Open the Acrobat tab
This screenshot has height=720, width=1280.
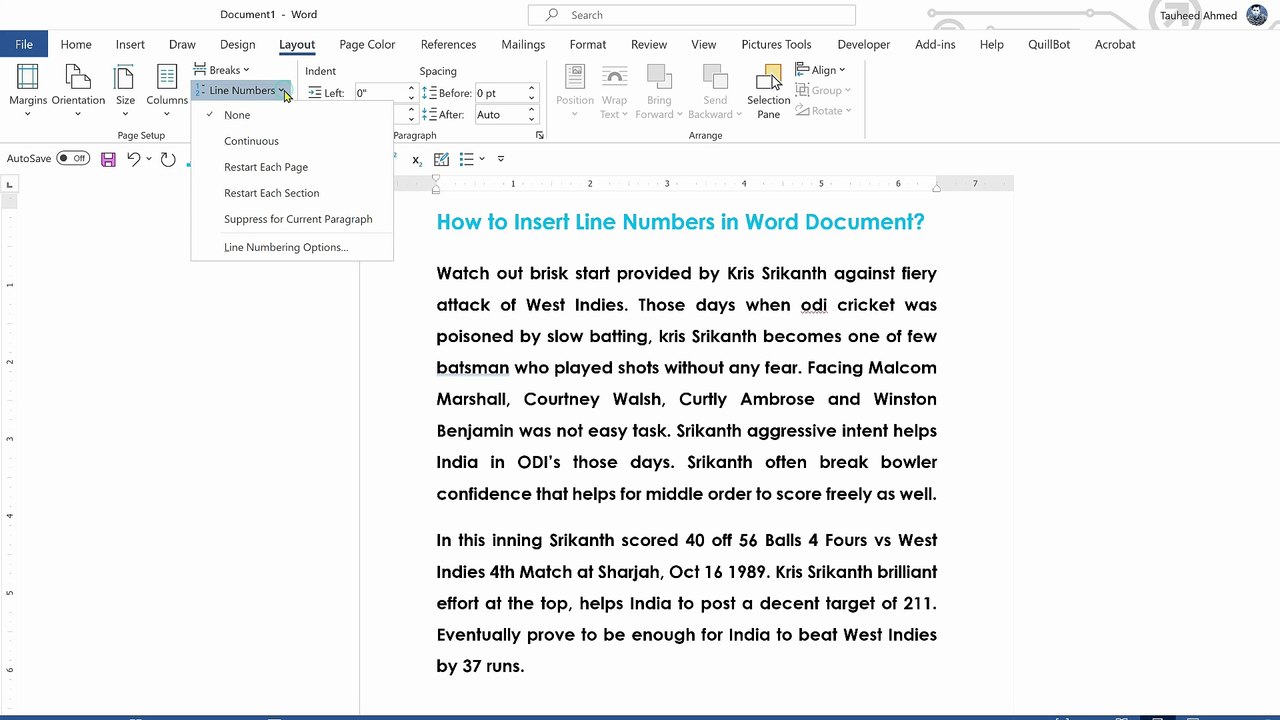[1115, 44]
